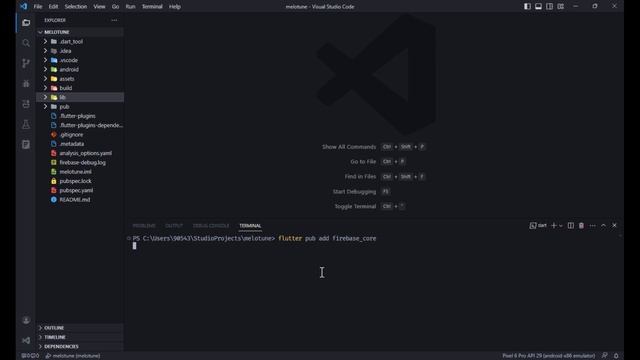Maximize the panel with up chevron
The height and width of the screenshot is (360, 640).
click(x=603, y=226)
